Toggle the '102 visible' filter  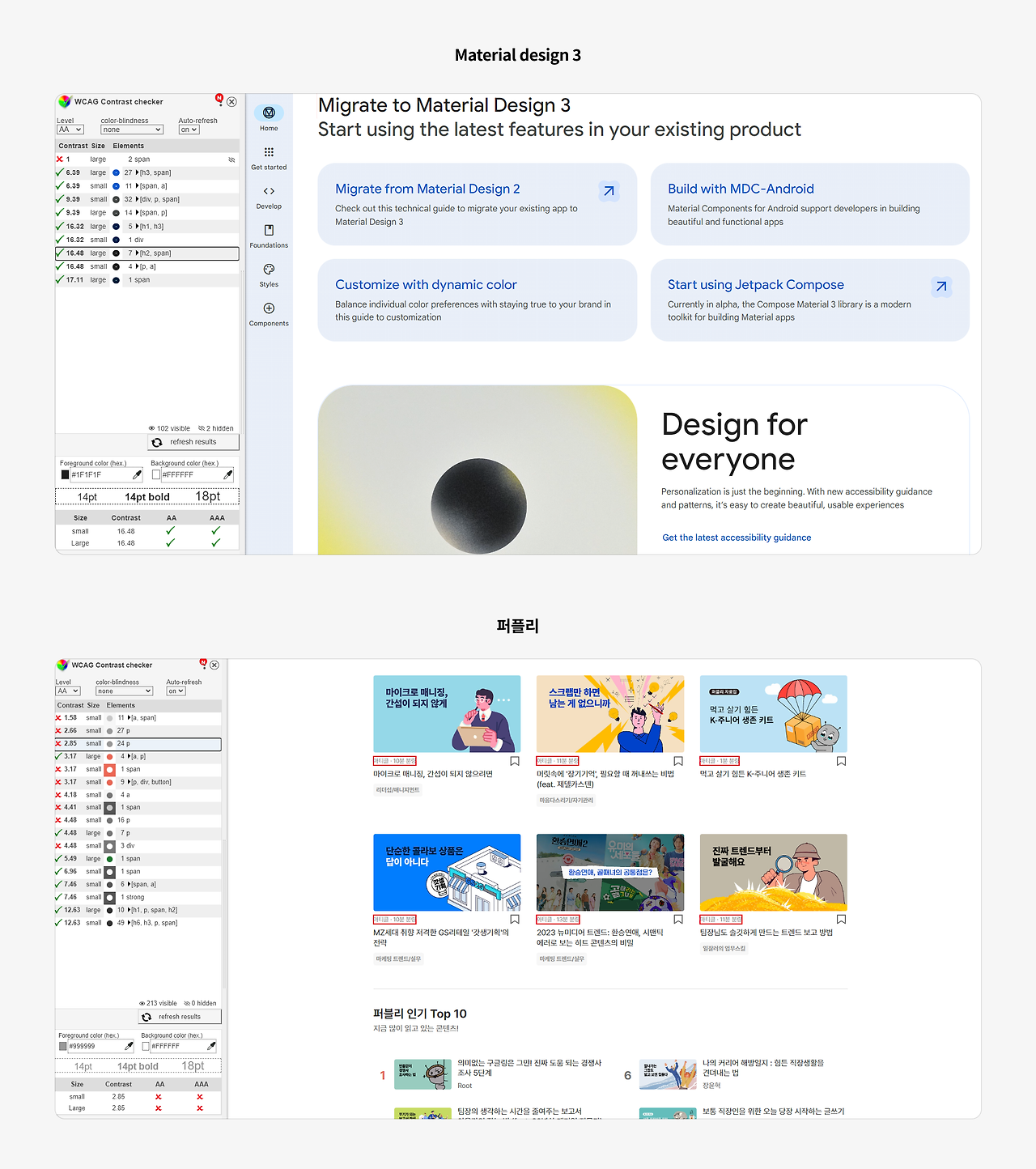[169, 428]
